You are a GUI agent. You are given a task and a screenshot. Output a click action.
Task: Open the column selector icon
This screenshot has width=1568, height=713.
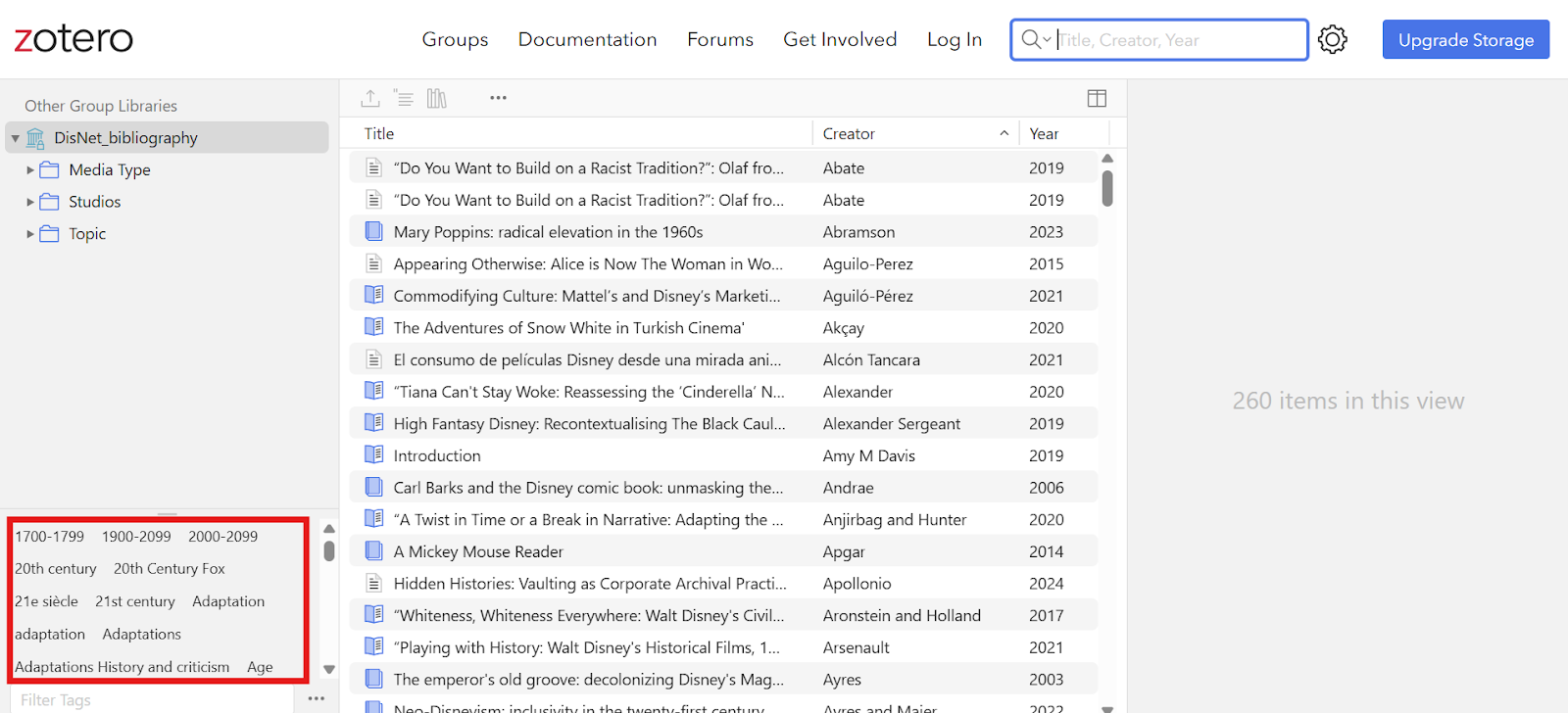(x=1097, y=98)
